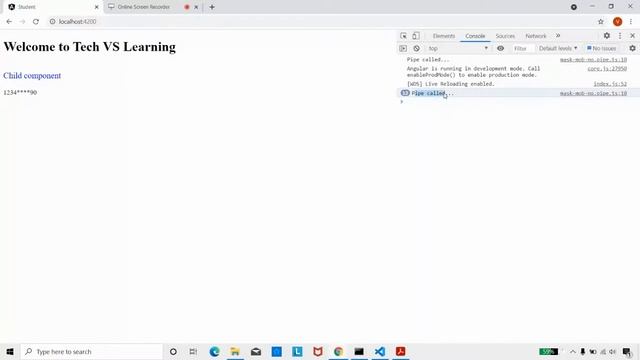
Task: Switch to the Sources tab
Action: point(505,36)
